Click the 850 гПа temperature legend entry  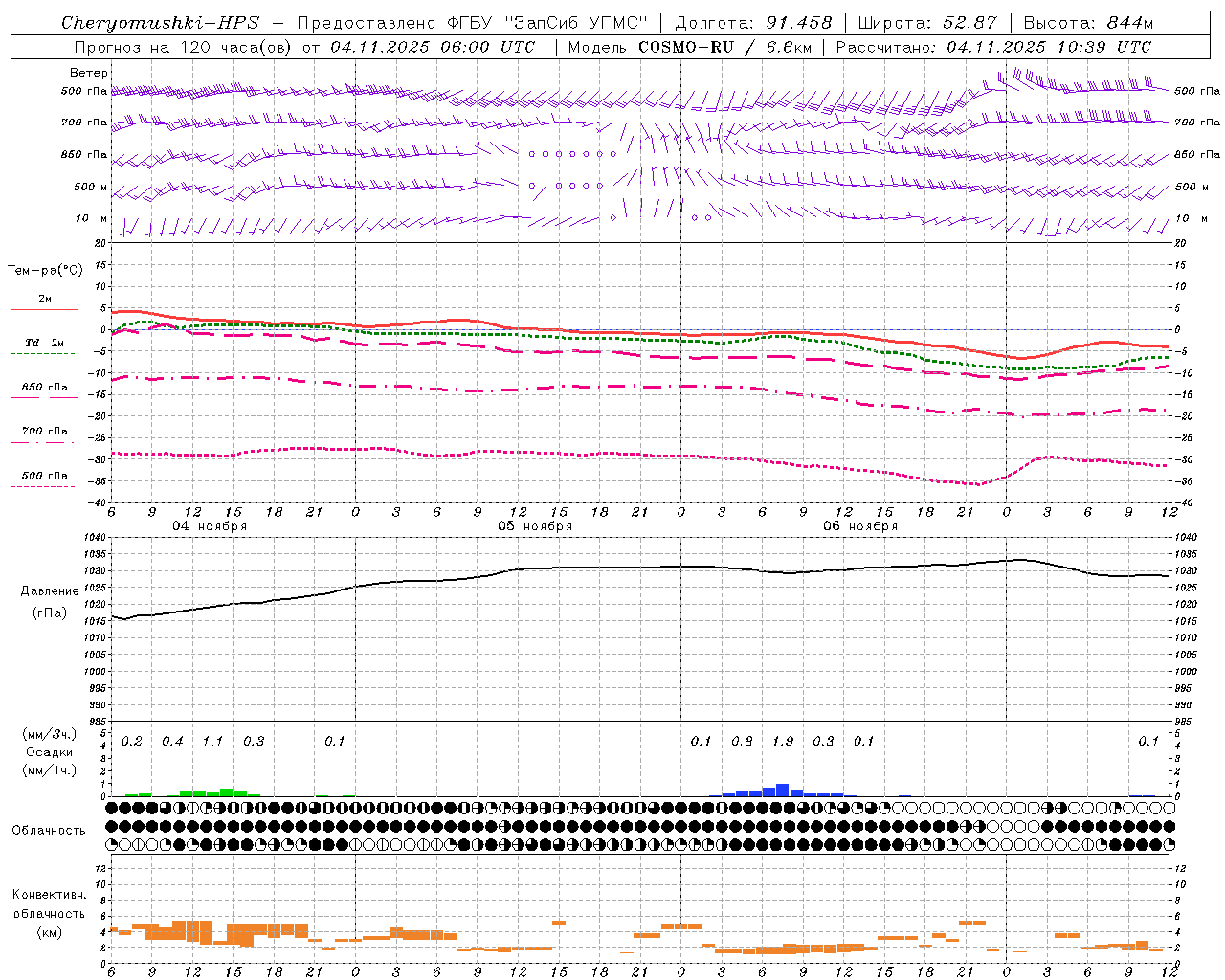44,388
